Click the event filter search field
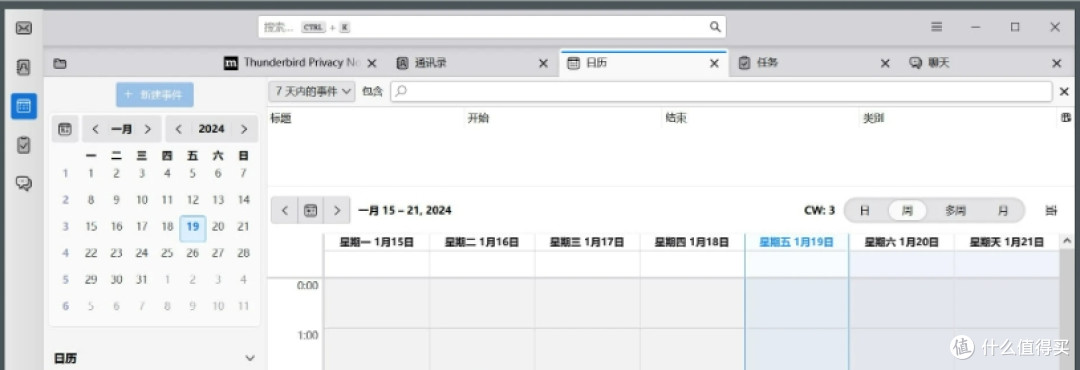 click(x=721, y=91)
